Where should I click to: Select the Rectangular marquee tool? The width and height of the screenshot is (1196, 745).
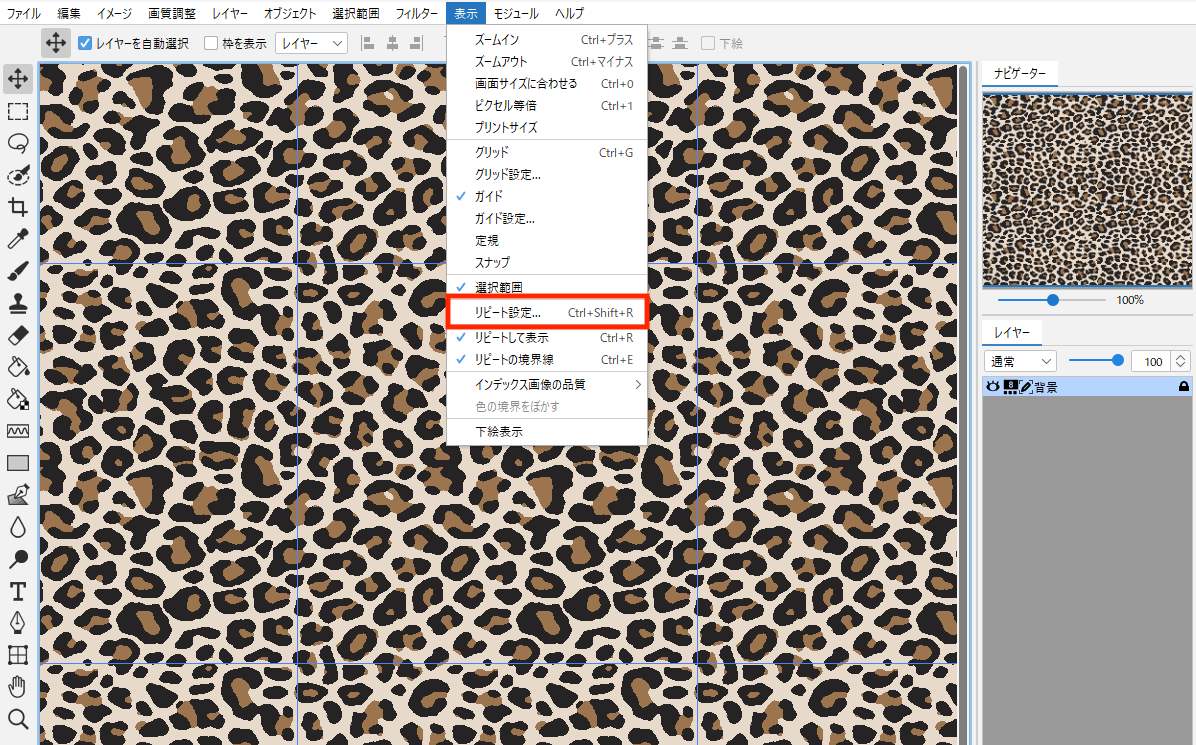17,111
